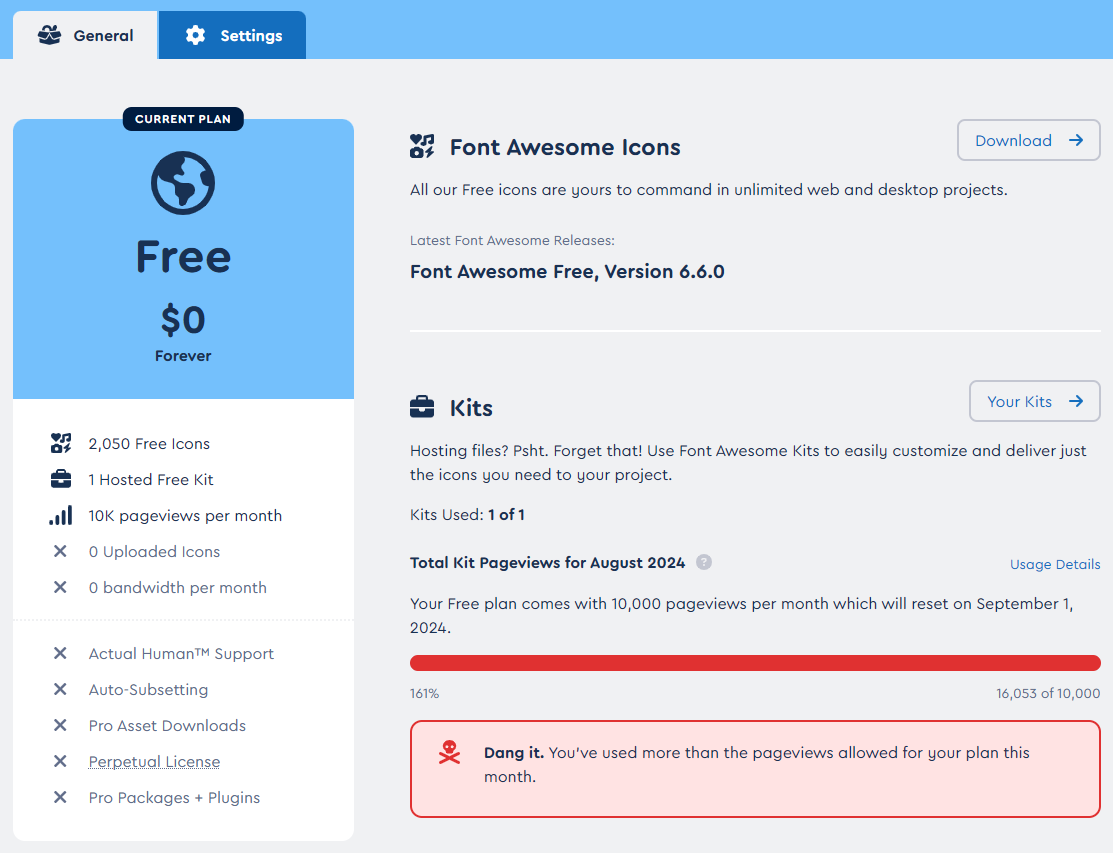This screenshot has height=853, width=1113.
Task: Click the X icon beside Pro Asset Downloads
Action: tap(60, 725)
